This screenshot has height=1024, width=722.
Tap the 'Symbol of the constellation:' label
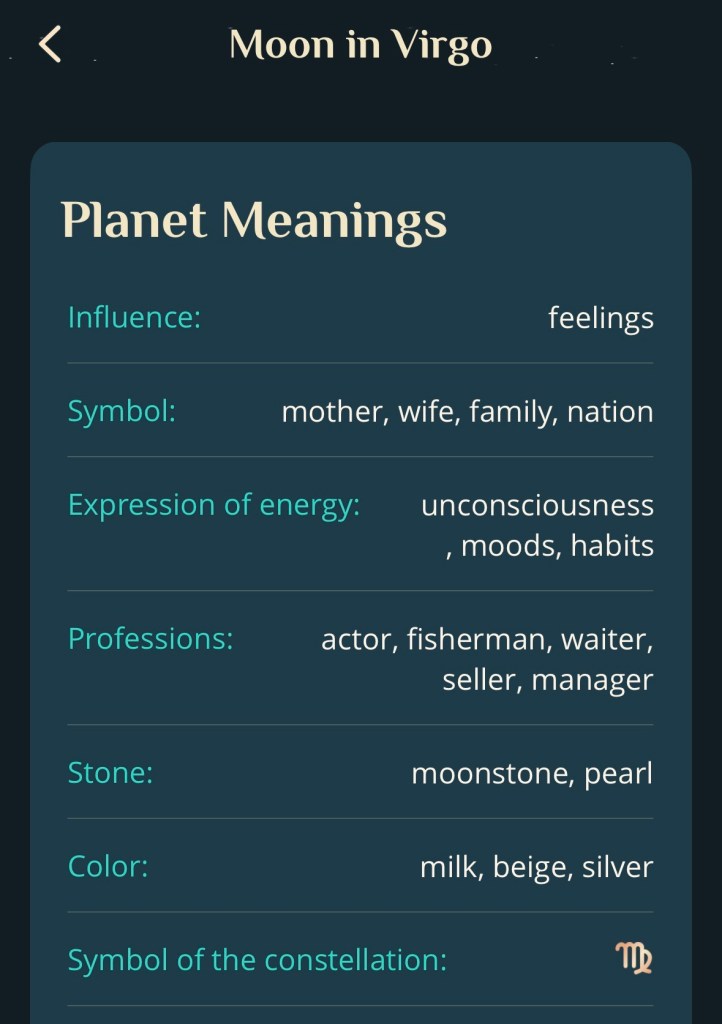tap(257, 960)
